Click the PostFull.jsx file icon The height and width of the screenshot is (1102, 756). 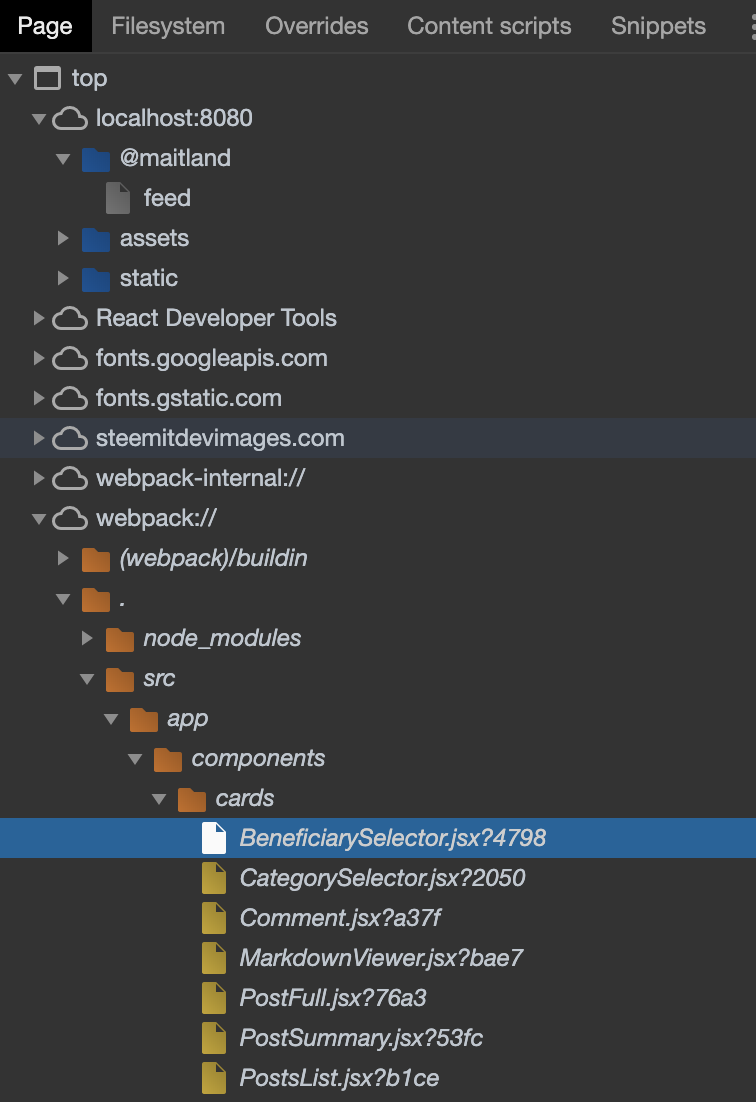(214, 999)
